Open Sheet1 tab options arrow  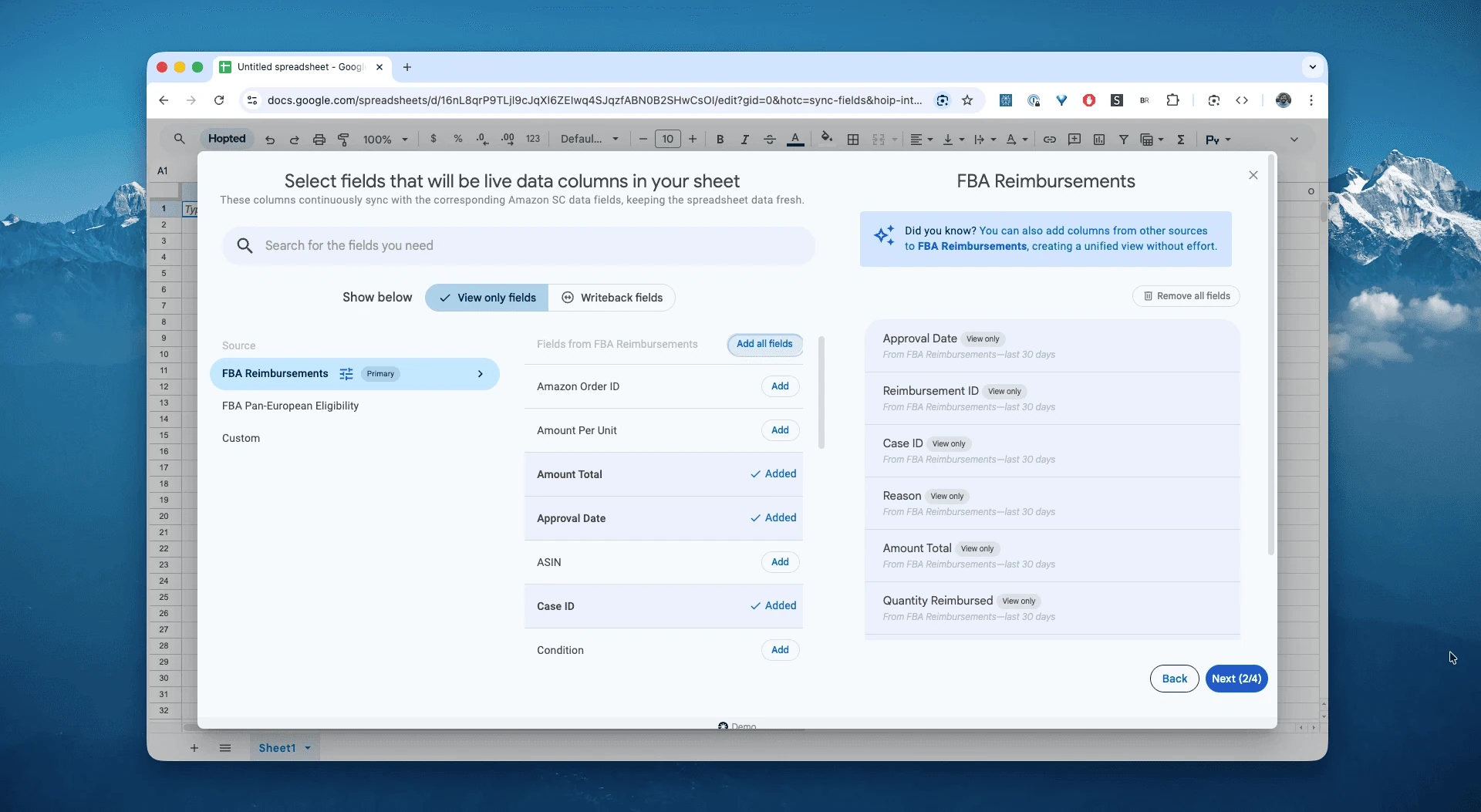308,748
